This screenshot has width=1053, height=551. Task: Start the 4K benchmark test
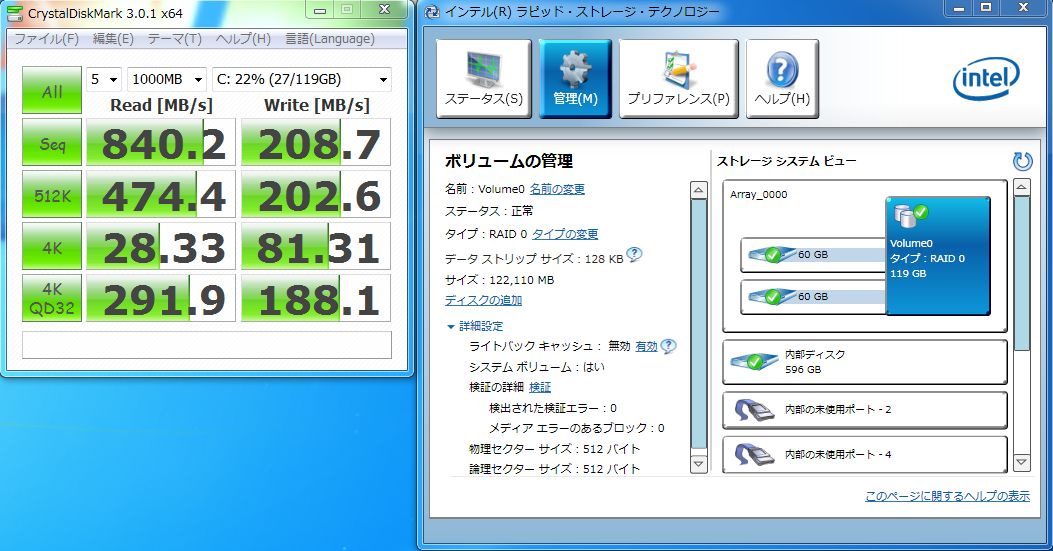52,246
